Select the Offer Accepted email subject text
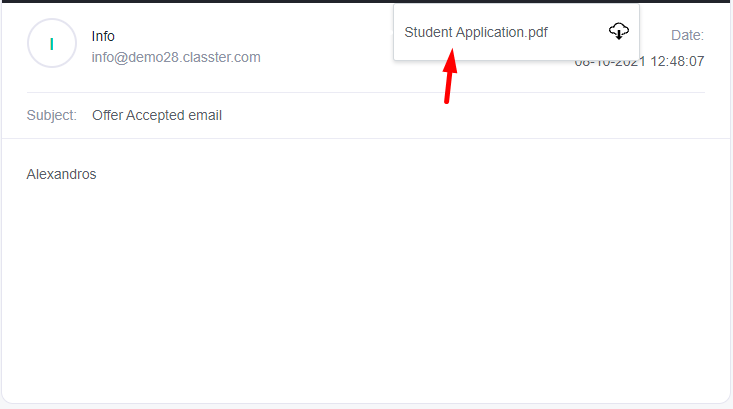733x409 pixels. [x=157, y=115]
